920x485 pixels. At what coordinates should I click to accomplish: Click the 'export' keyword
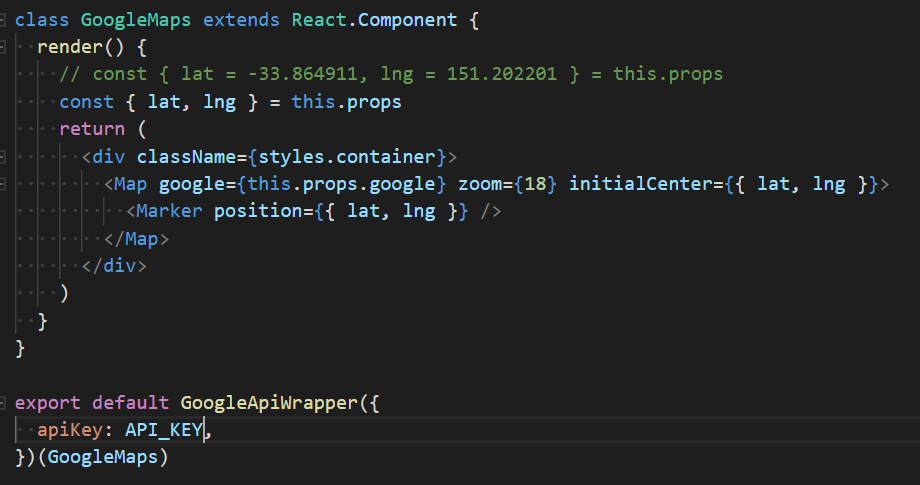(x=48, y=403)
